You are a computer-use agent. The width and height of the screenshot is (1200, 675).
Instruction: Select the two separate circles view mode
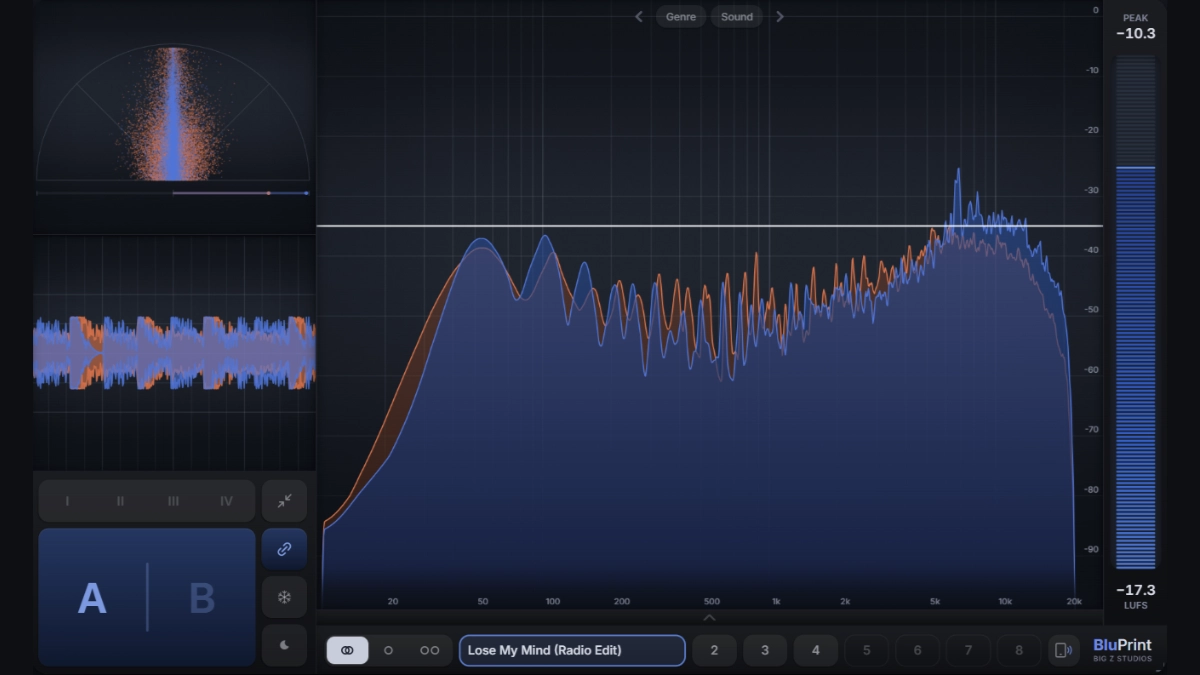(429, 650)
